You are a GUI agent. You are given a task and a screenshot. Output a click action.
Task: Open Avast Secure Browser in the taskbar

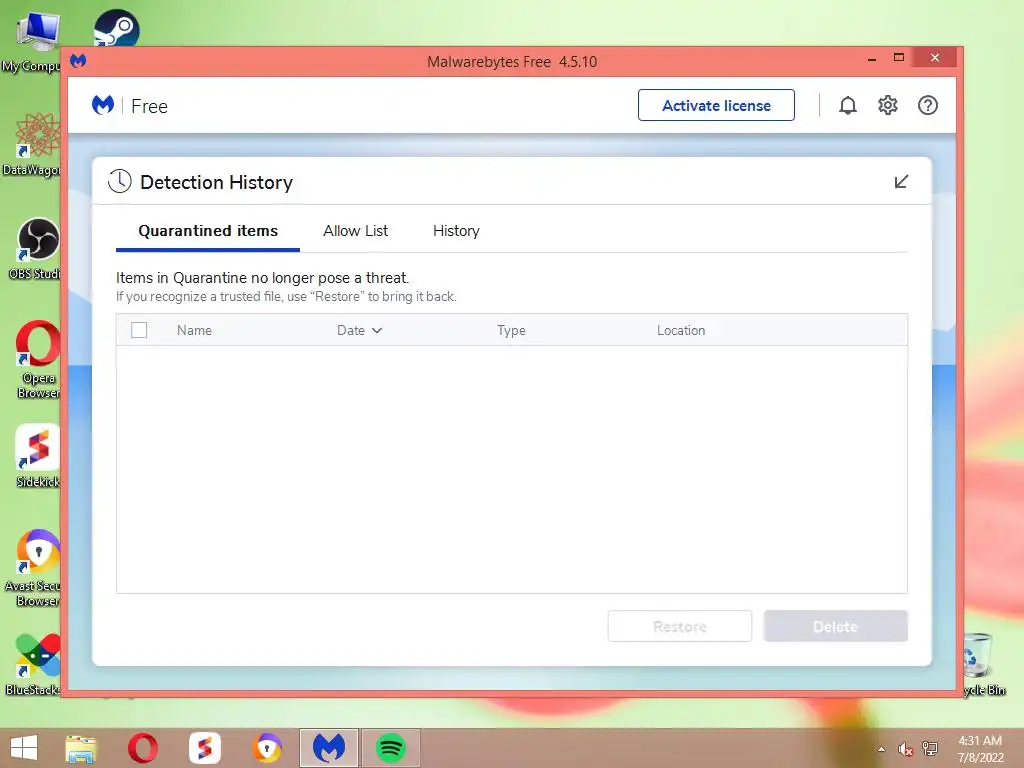pos(267,748)
